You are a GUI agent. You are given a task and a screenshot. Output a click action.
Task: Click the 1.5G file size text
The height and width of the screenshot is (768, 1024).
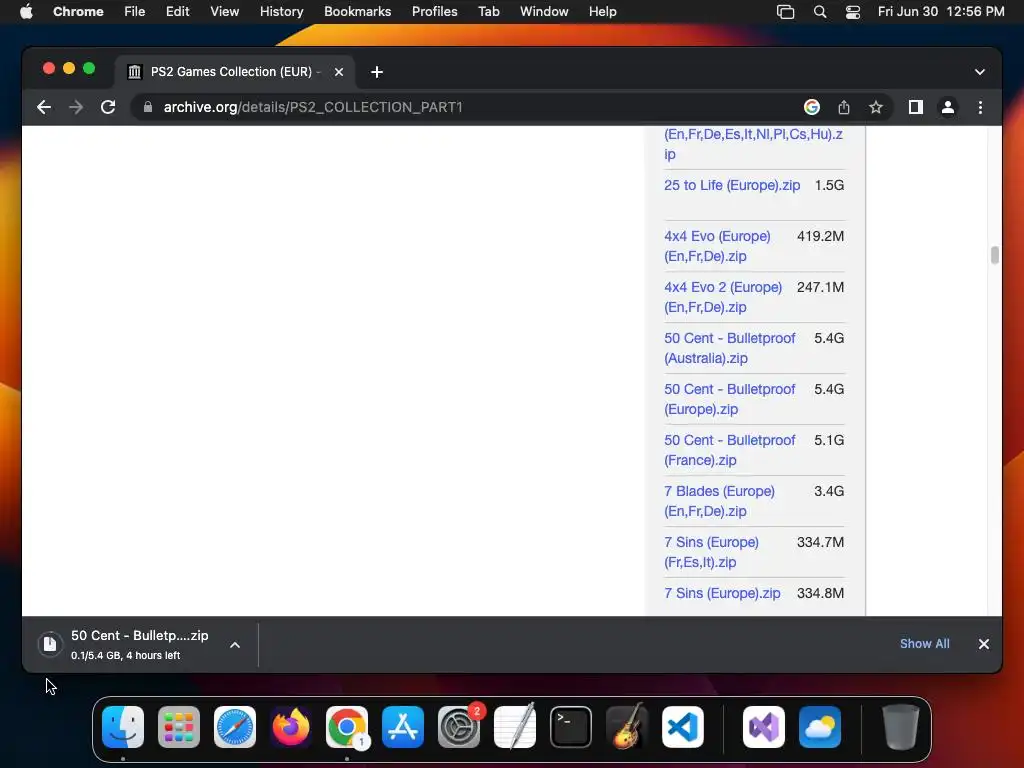(829, 185)
